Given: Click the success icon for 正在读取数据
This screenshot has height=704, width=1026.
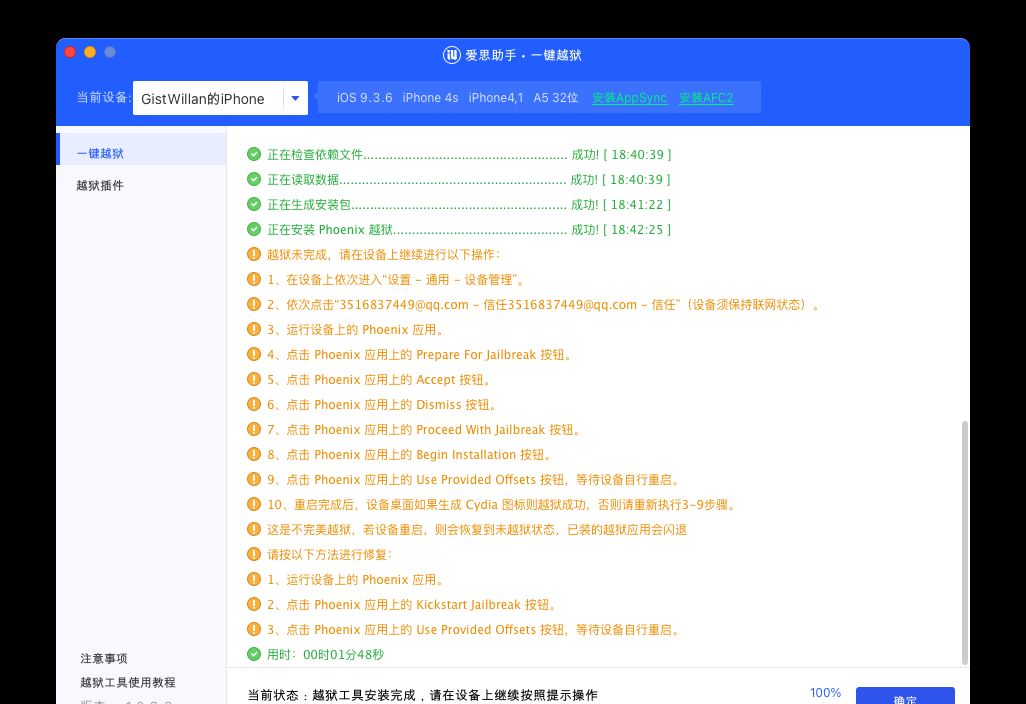Looking at the screenshot, I should pos(254,179).
